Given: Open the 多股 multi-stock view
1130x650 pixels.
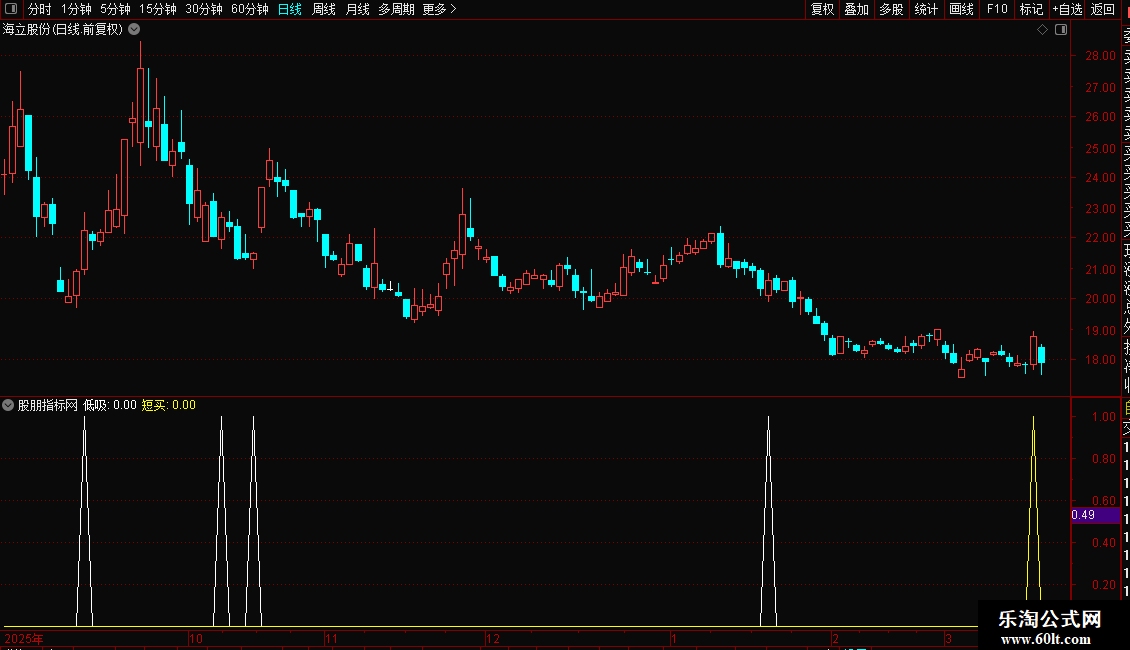Looking at the screenshot, I should [891, 9].
